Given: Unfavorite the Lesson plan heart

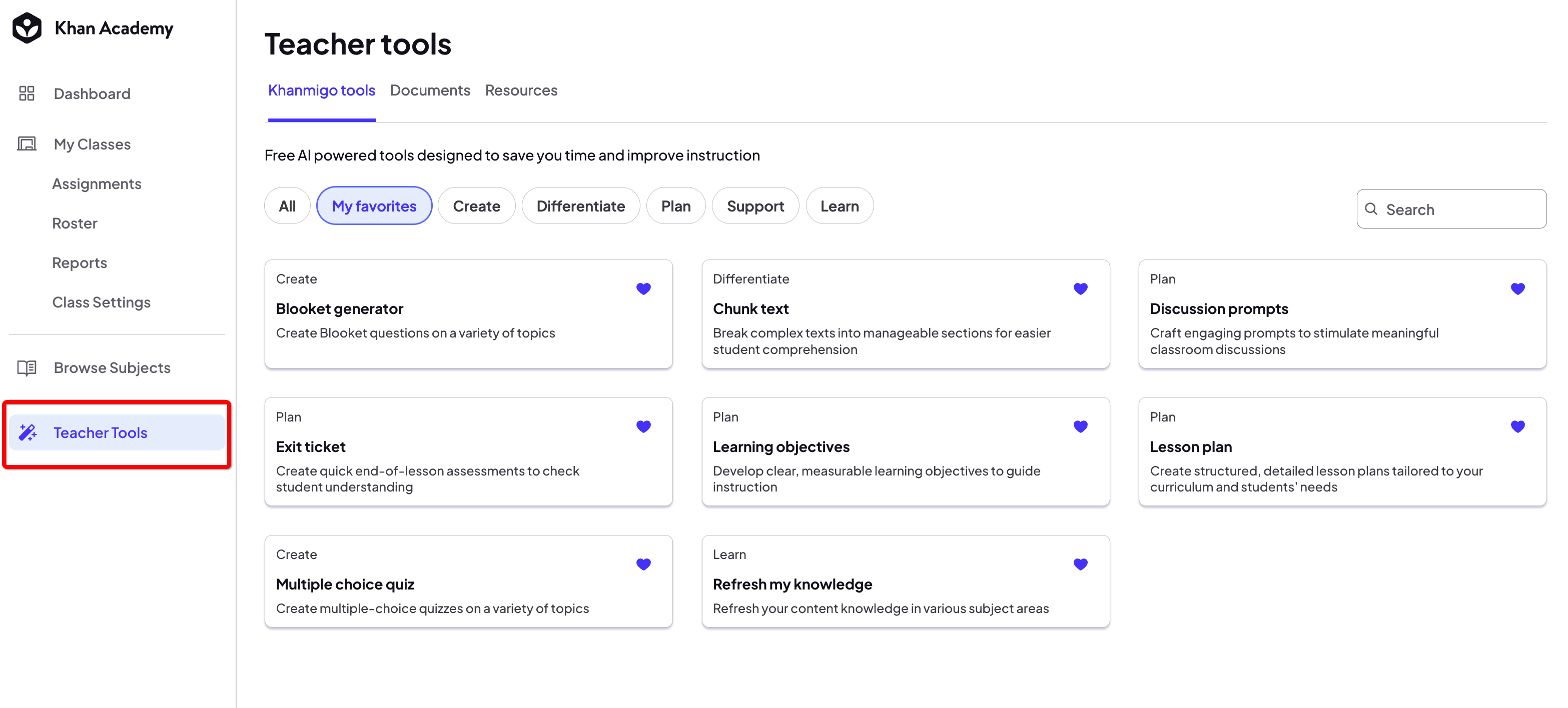Looking at the screenshot, I should (x=1517, y=426).
